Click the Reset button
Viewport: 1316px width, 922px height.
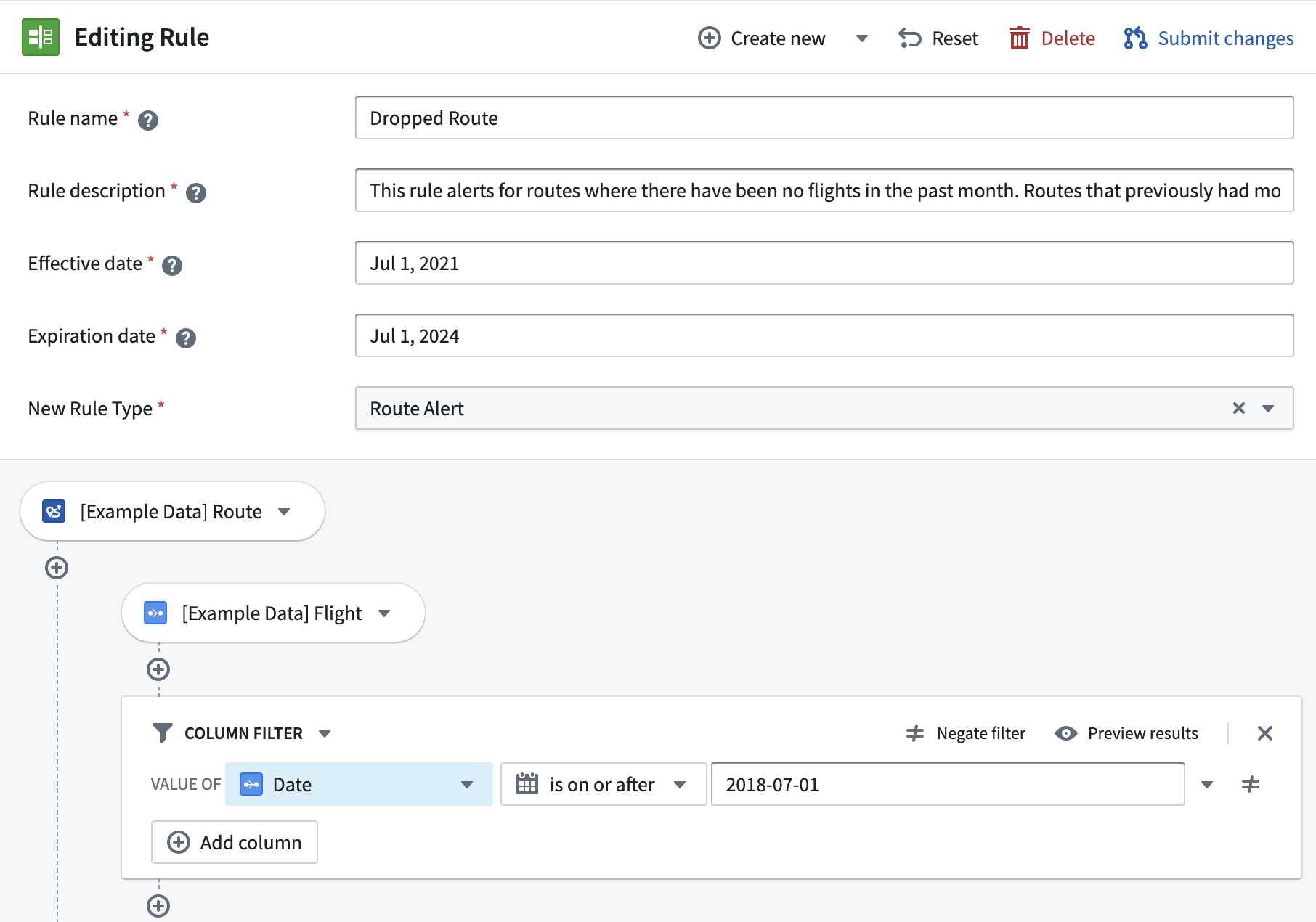pos(938,38)
